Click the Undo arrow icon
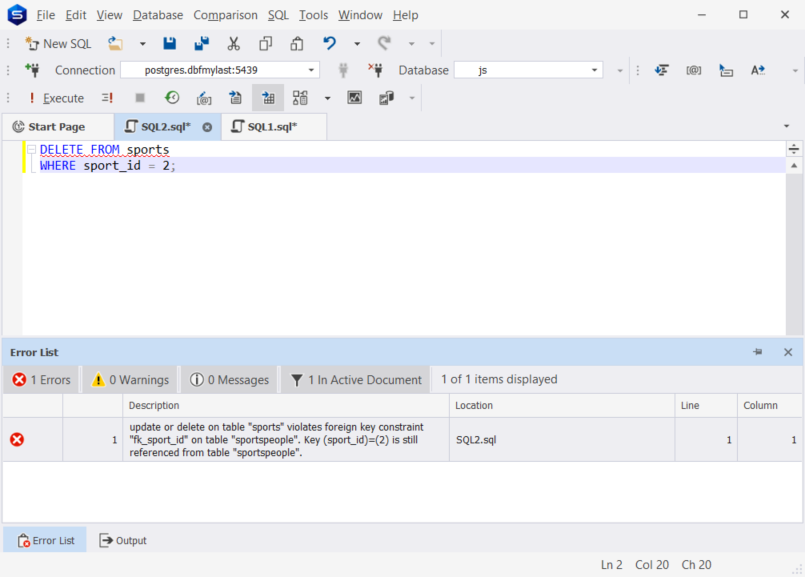Viewport: 805px width, 577px height. [x=329, y=44]
